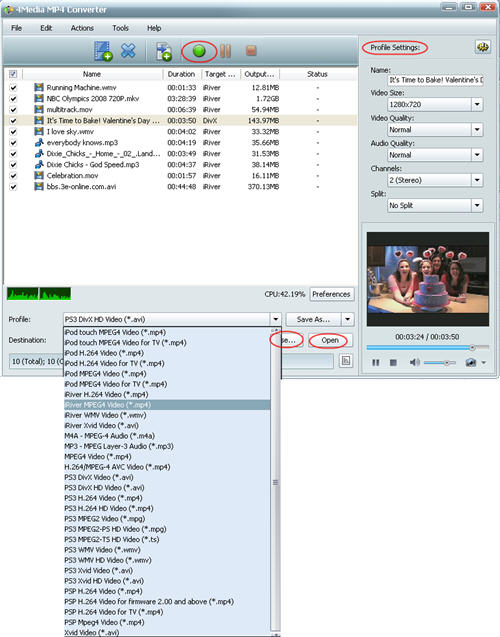Open the Actions menu
500x637 pixels.
pos(82,28)
